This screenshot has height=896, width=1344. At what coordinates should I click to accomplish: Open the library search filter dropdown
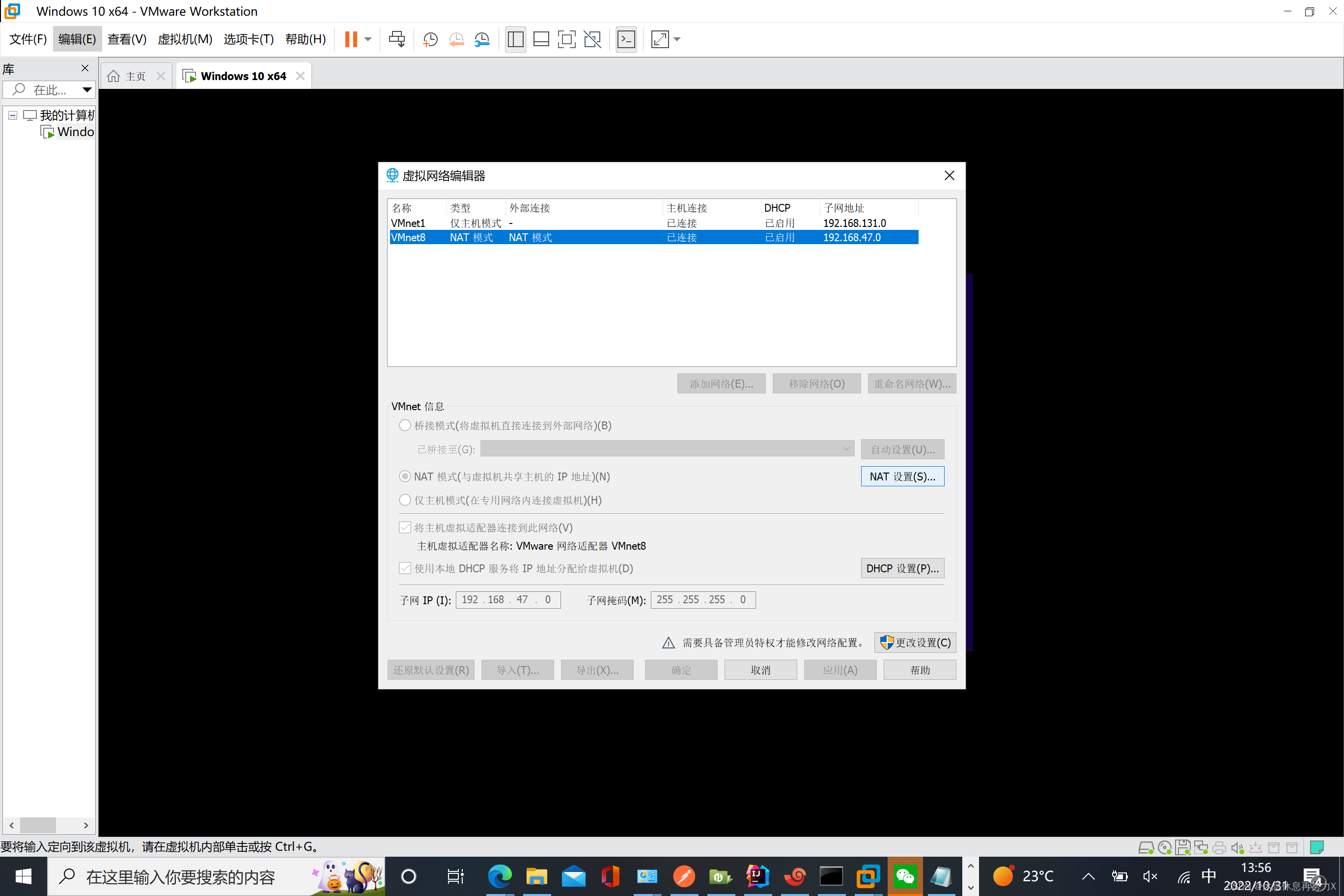coord(87,90)
